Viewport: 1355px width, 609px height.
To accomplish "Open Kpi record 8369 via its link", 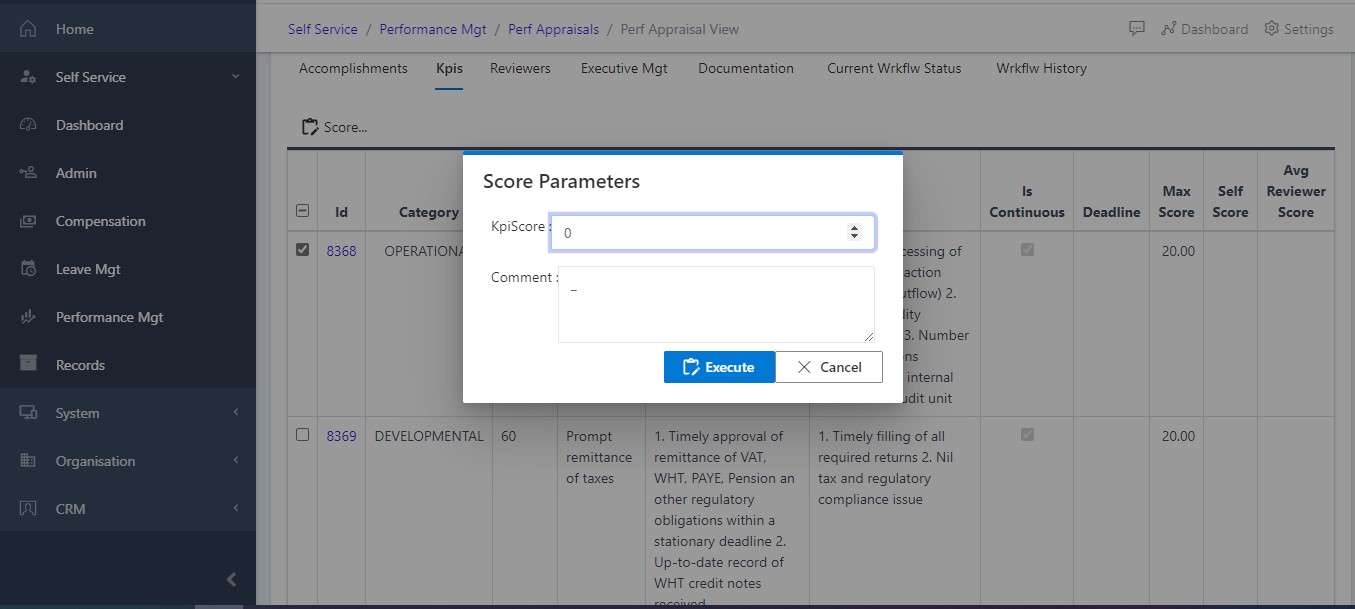I will pyautogui.click(x=341, y=435).
